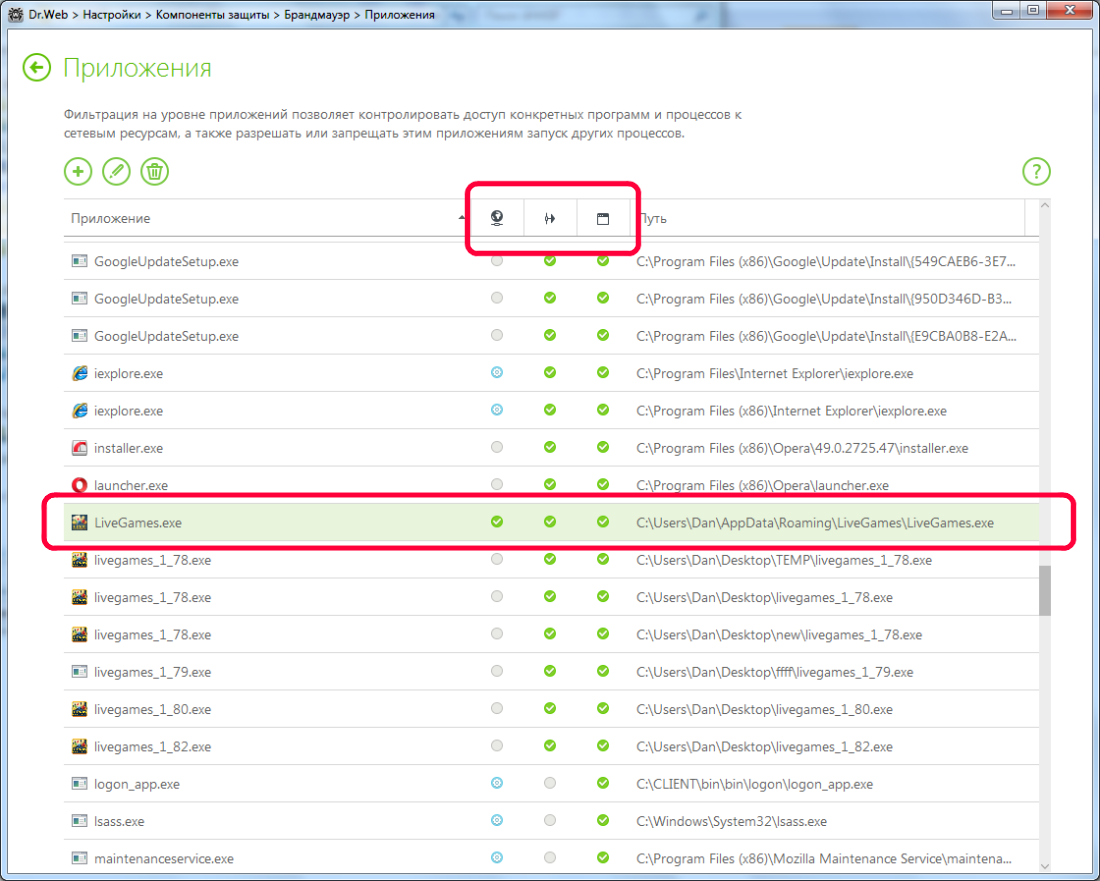1100x881 pixels.
Task: Click the scrollbar up arrow of the list
Action: click(x=1045, y=206)
